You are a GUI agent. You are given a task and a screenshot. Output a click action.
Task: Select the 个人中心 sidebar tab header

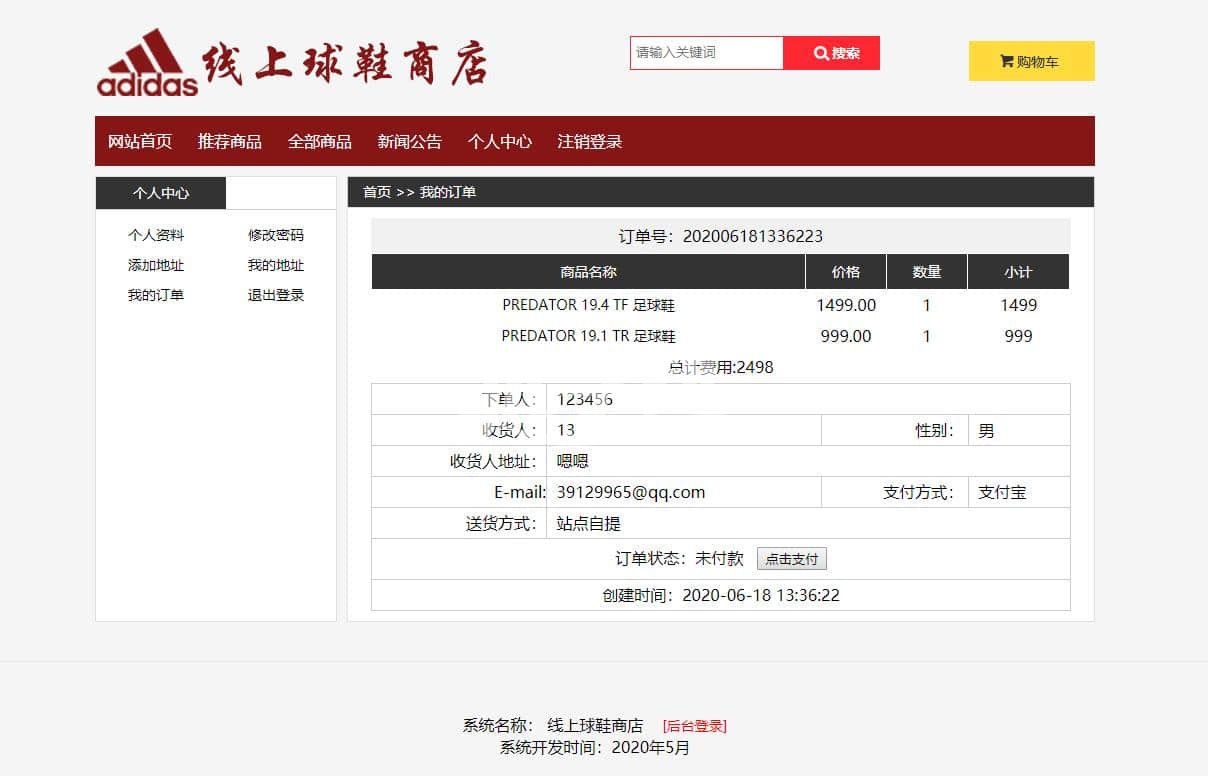point(161,193)
